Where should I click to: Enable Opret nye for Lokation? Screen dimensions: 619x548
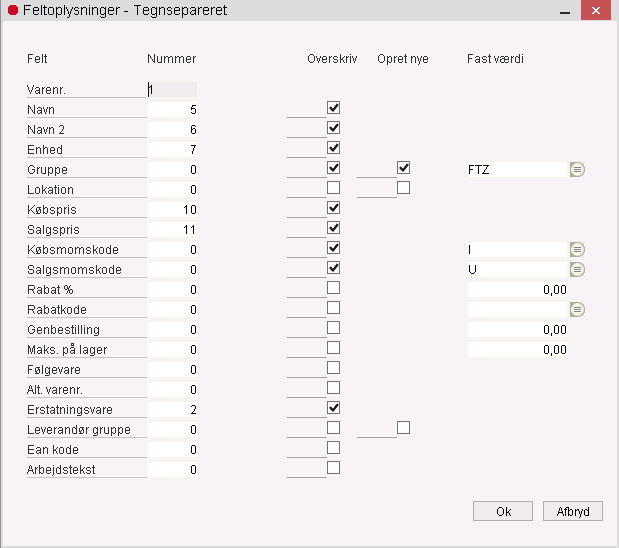click(x=403, y=188)
